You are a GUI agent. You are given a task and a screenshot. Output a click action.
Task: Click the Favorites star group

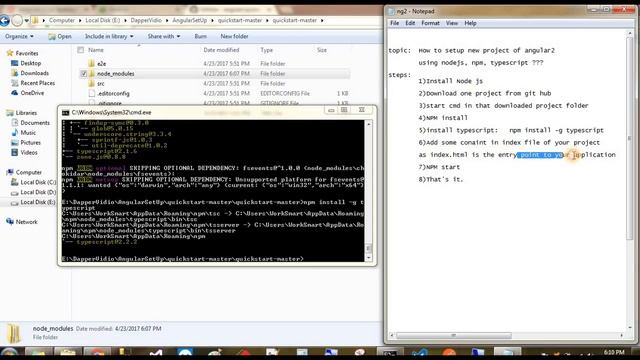coord(27,53)
